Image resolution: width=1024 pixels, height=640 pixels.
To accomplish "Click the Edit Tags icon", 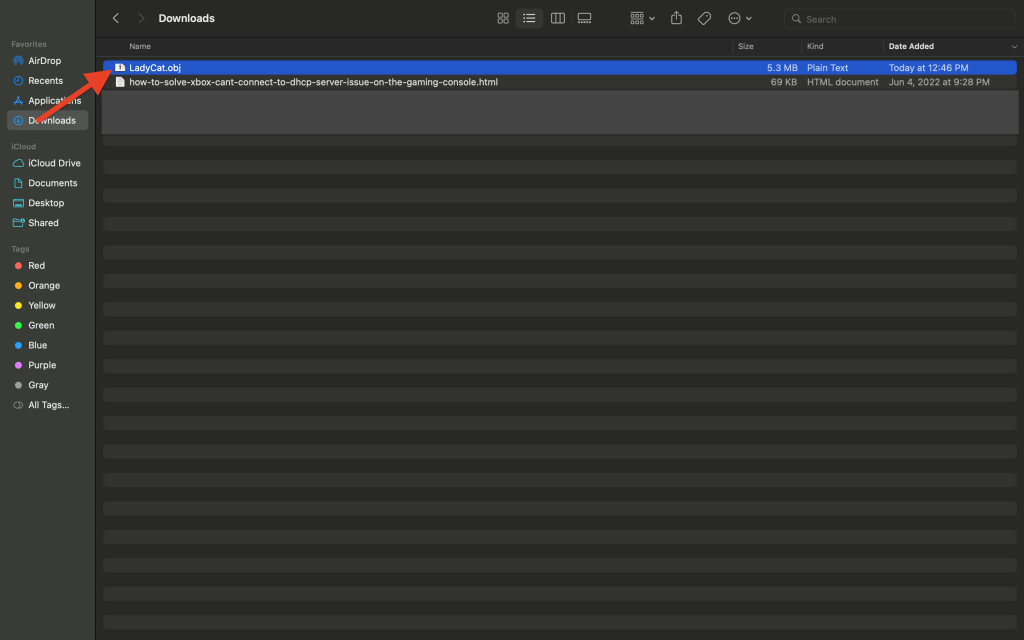I will pos(704,18).
